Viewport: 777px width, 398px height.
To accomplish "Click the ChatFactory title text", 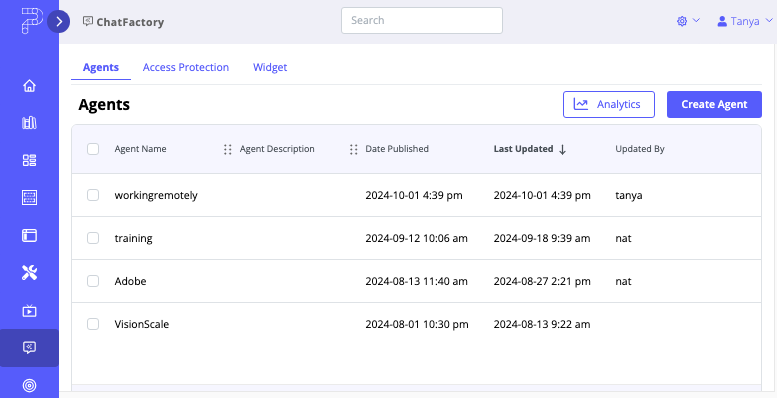I will pos(130,22).
